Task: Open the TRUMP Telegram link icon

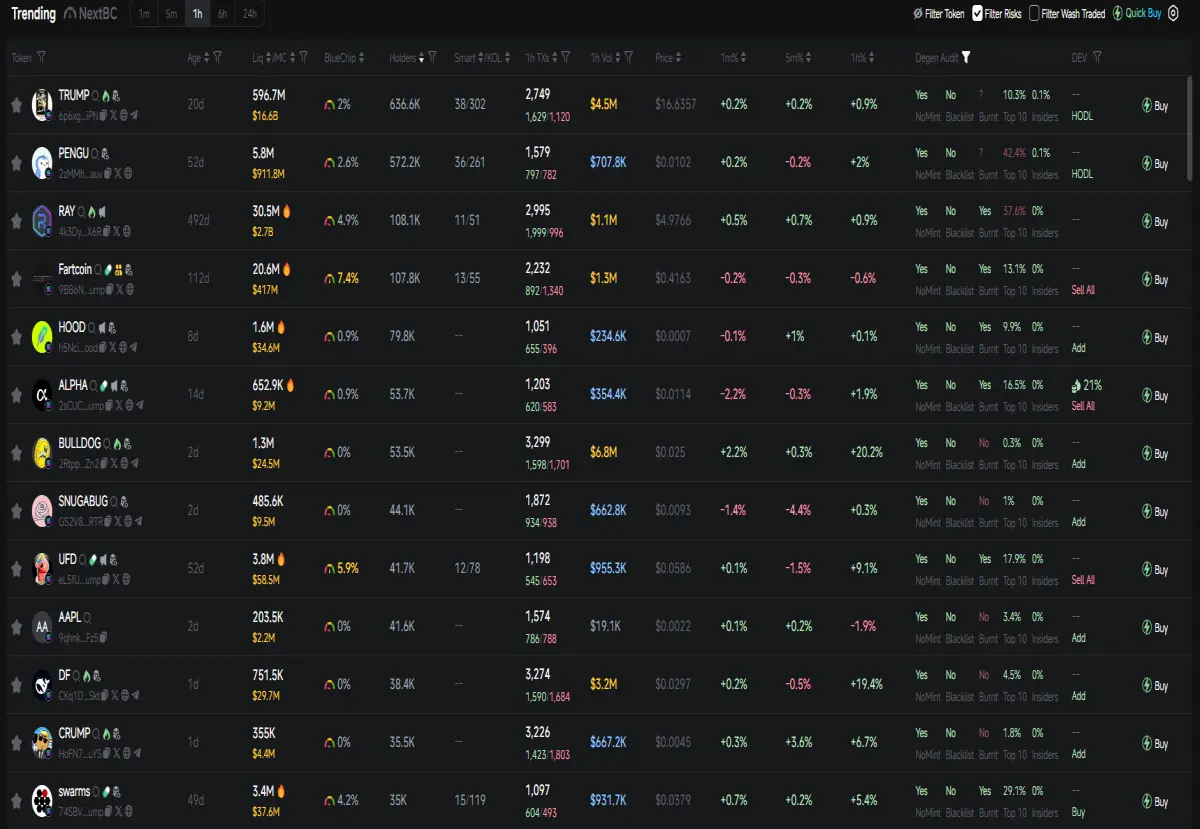Action: click(134, 115)
